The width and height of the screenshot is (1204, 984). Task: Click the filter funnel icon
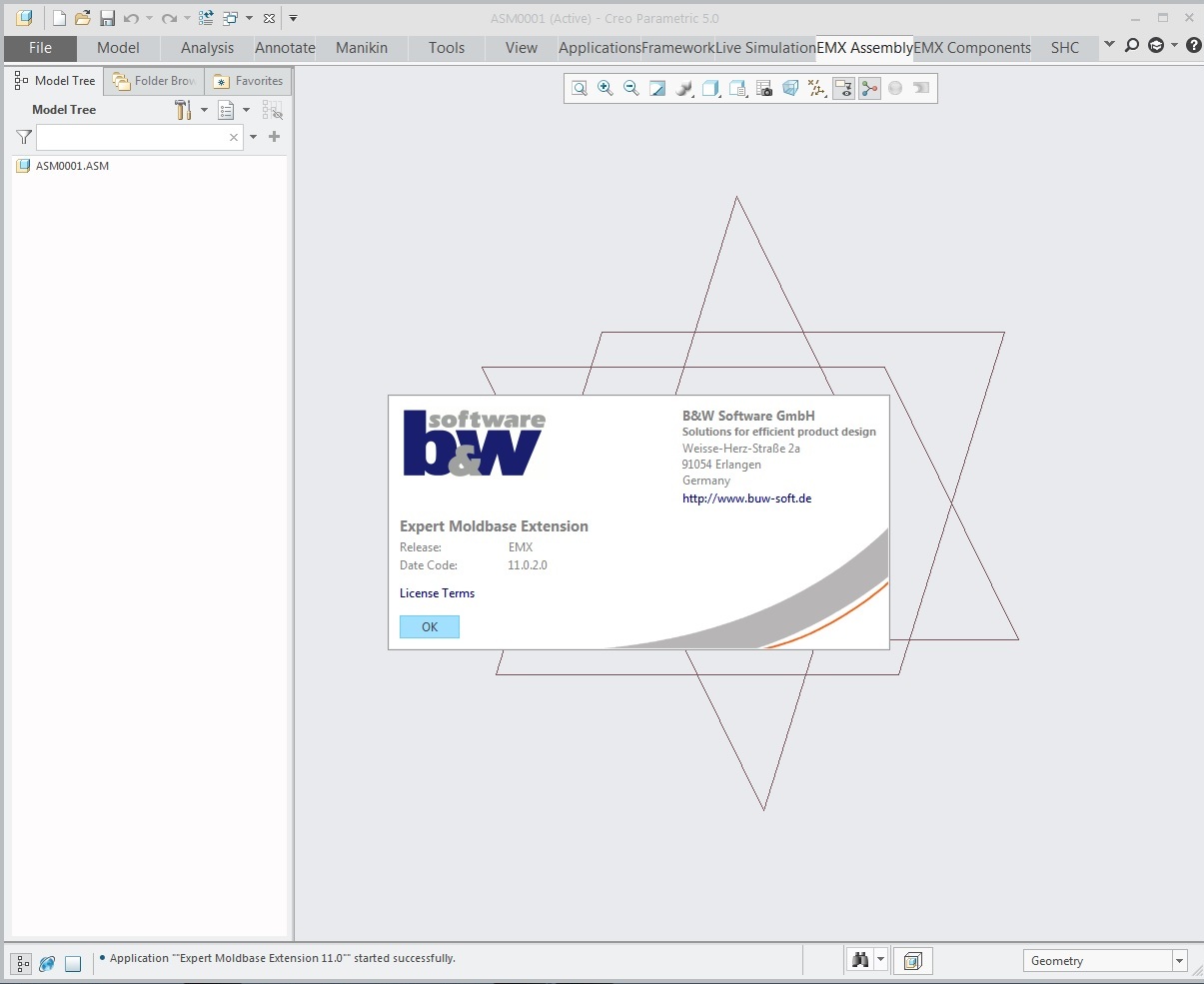tap(24, 137)
